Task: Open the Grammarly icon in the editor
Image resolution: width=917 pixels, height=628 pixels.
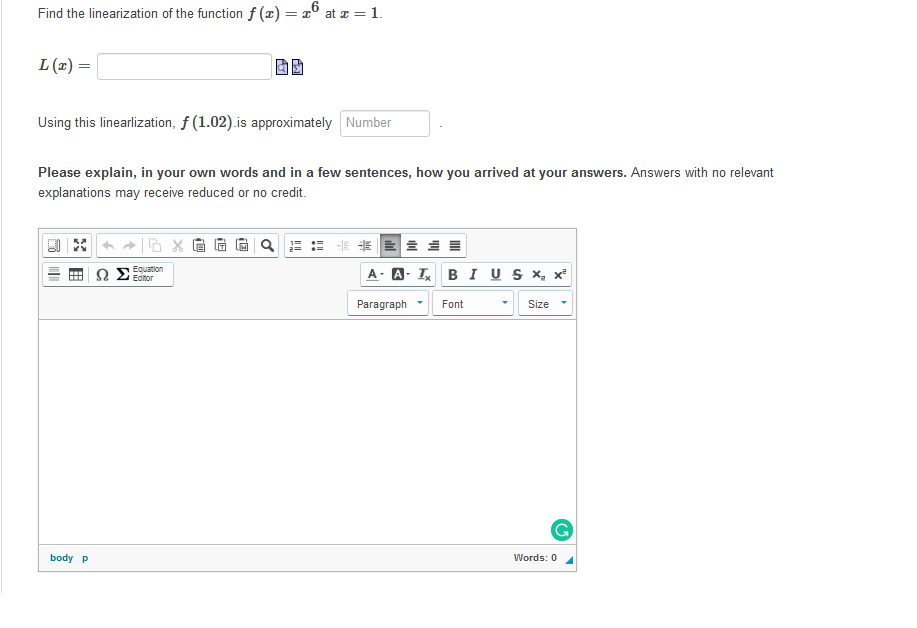Action: pyautogui.click(x=561, y=530)
